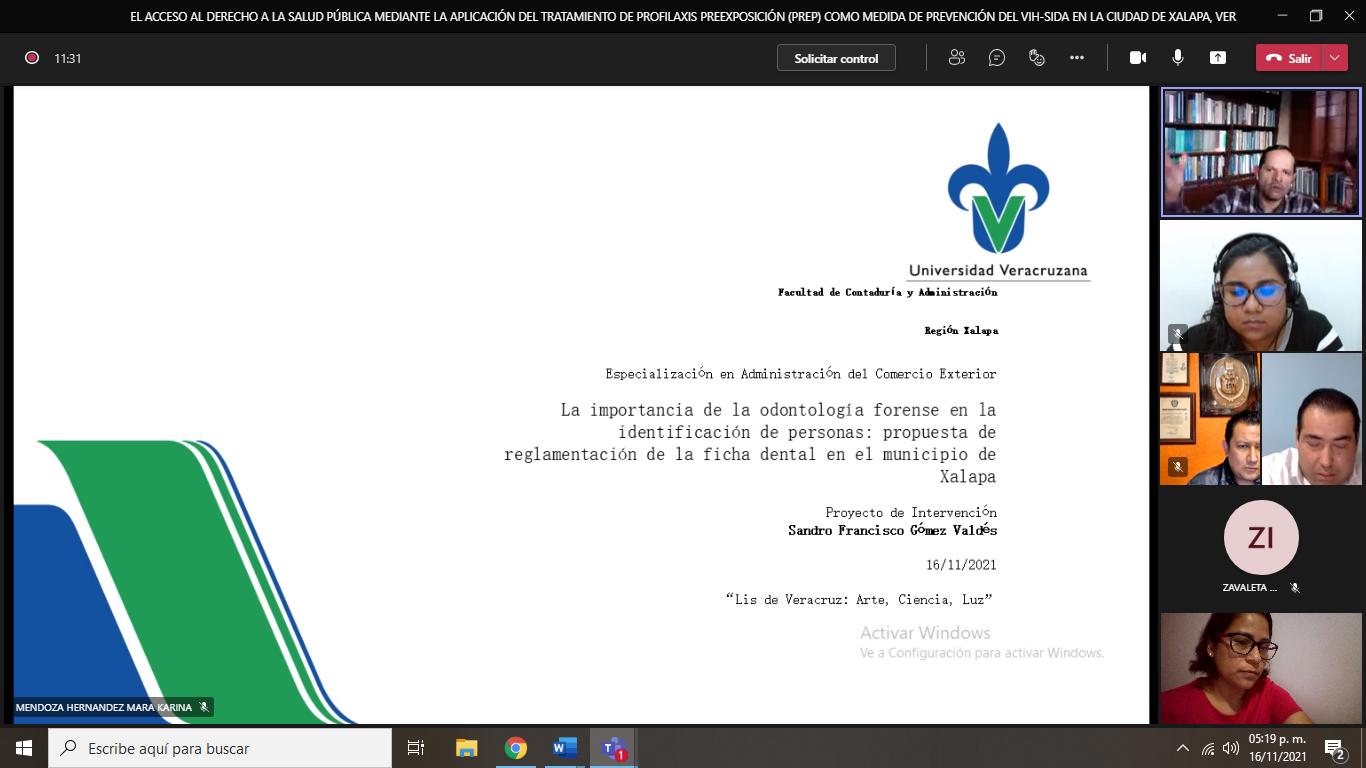
Task: Select the top video of man by bookshelf
Action: pos(1260,152)
